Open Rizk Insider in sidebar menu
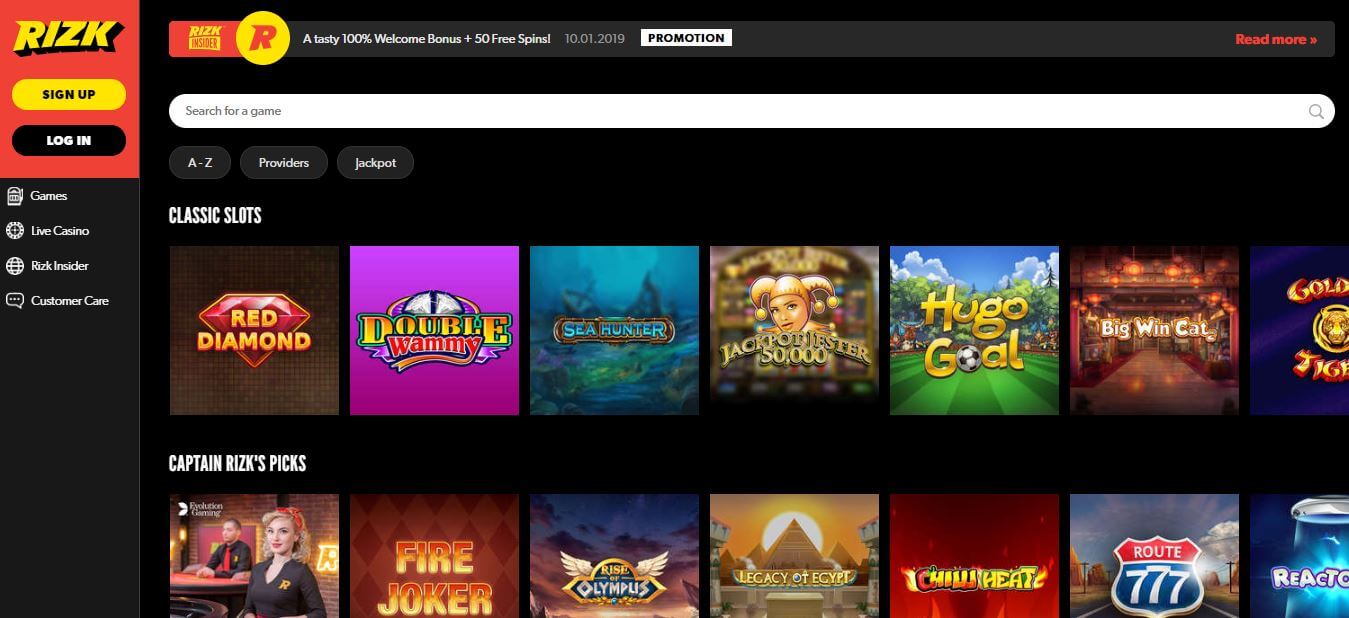The image size is (1349, 618). coord(60,266)
